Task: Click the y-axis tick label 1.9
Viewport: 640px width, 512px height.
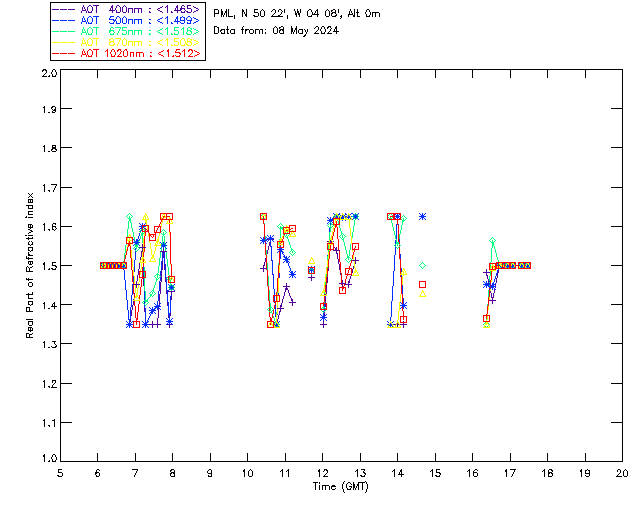Action: (x=49, y=109)
